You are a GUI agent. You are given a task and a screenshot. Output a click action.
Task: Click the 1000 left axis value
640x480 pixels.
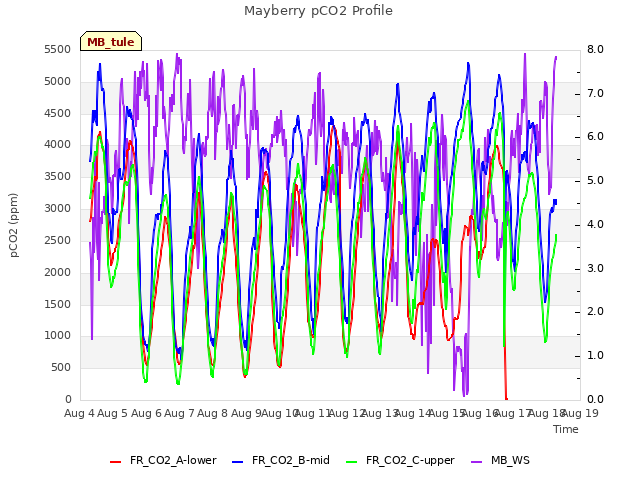coord(58,336)
